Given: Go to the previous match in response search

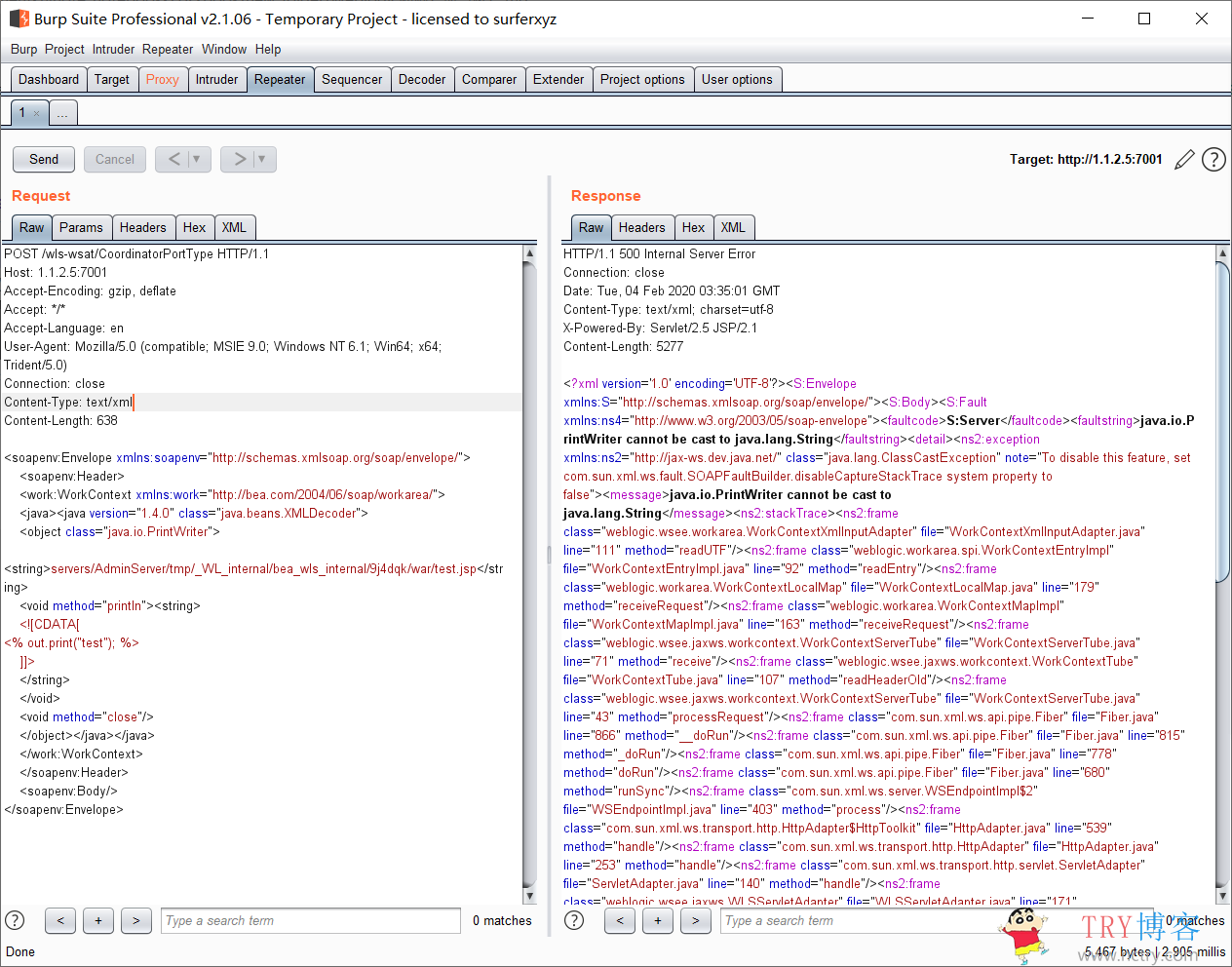Looking at the screenshot, I should tap(620, 920).
